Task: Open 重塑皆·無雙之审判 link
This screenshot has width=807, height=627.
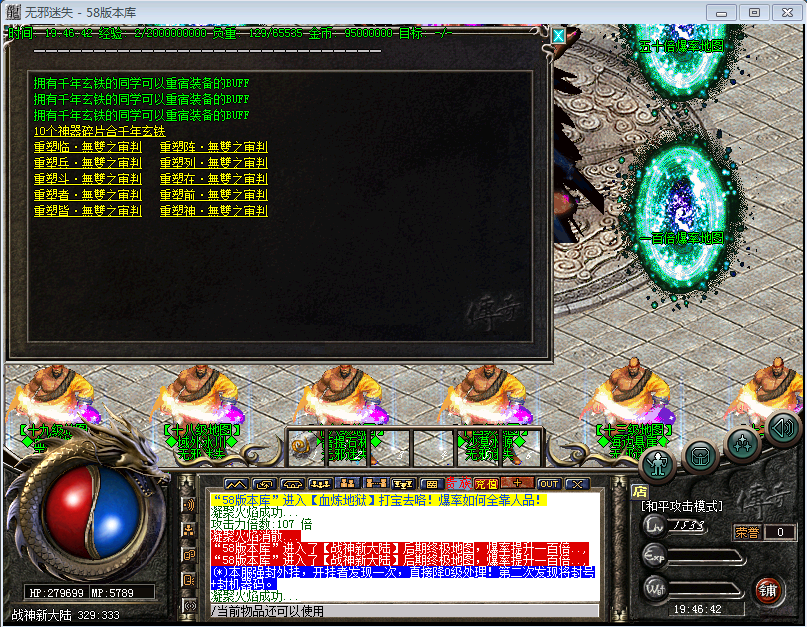Action: tap(87, 211)
